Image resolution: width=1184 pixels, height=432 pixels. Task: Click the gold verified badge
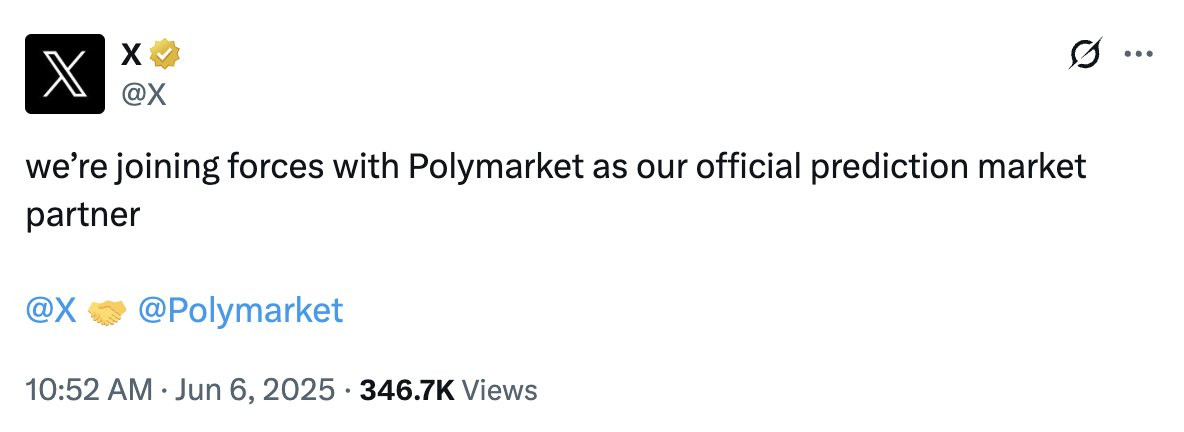click(x=165, y=54)
